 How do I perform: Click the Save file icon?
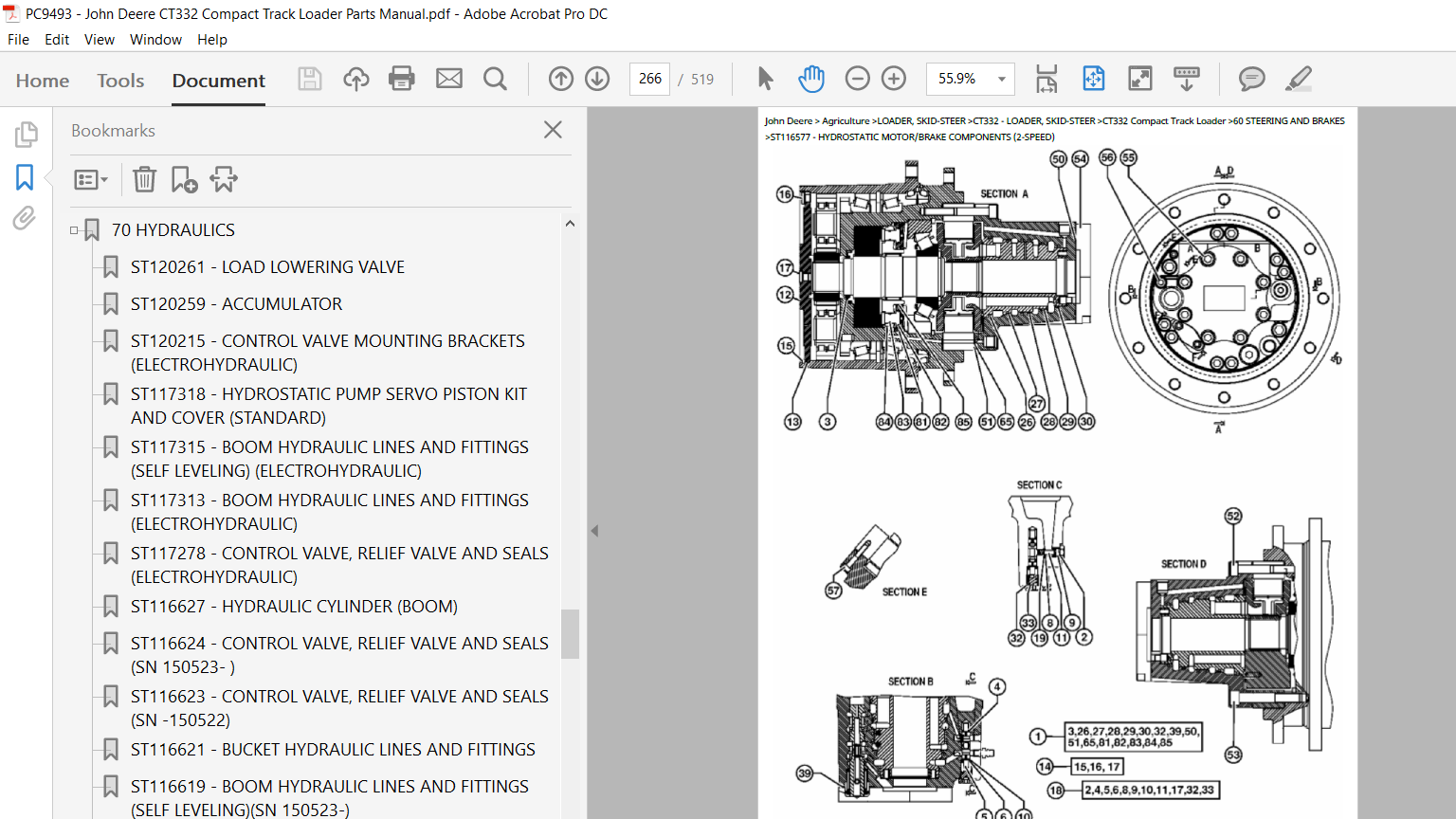click(310, 79)
